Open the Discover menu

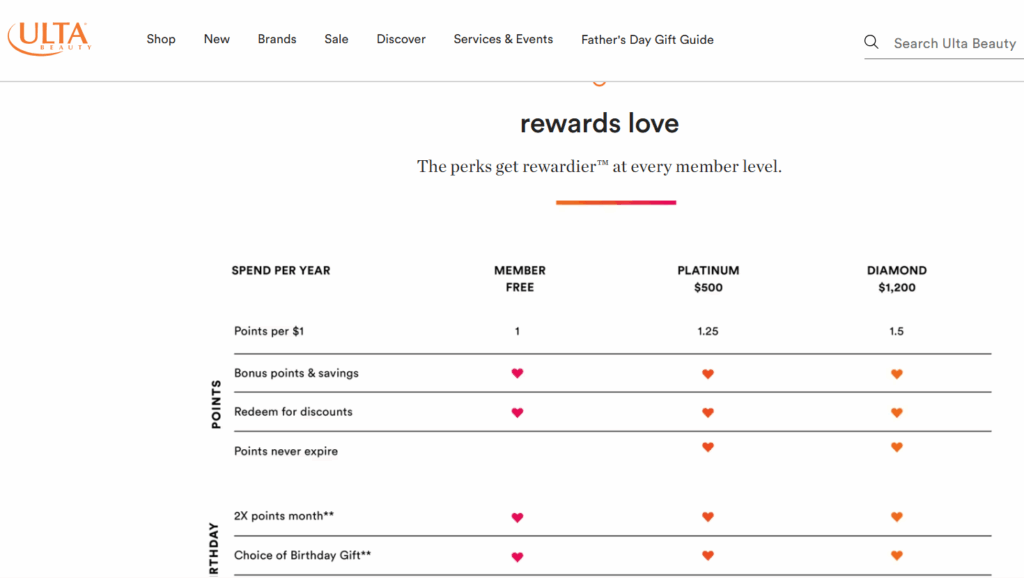401,39
